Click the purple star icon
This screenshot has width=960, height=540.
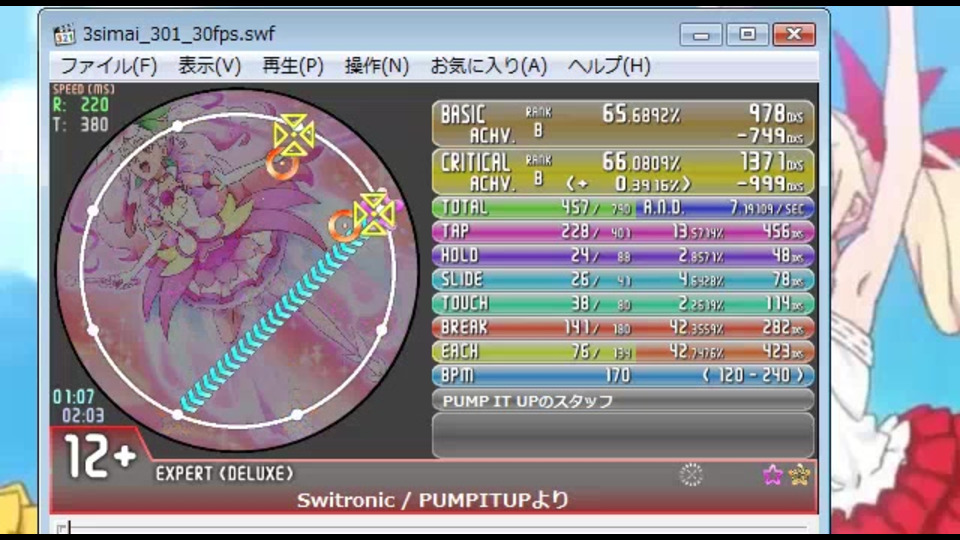(x=773, y=474)
